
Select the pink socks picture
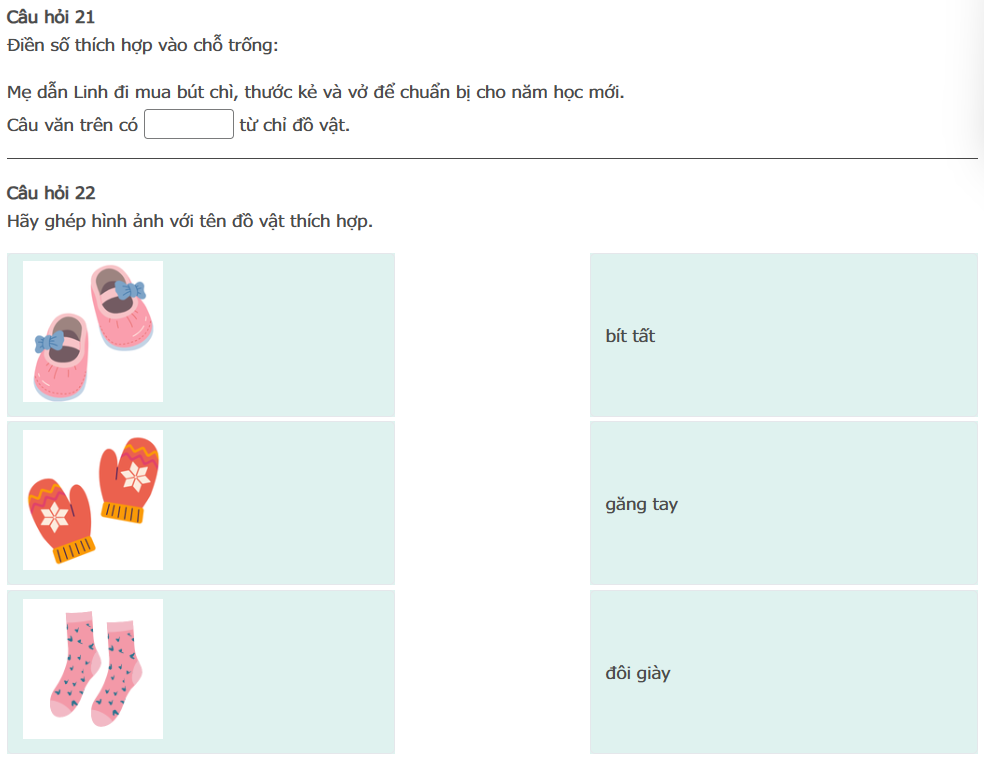[93, 669]
